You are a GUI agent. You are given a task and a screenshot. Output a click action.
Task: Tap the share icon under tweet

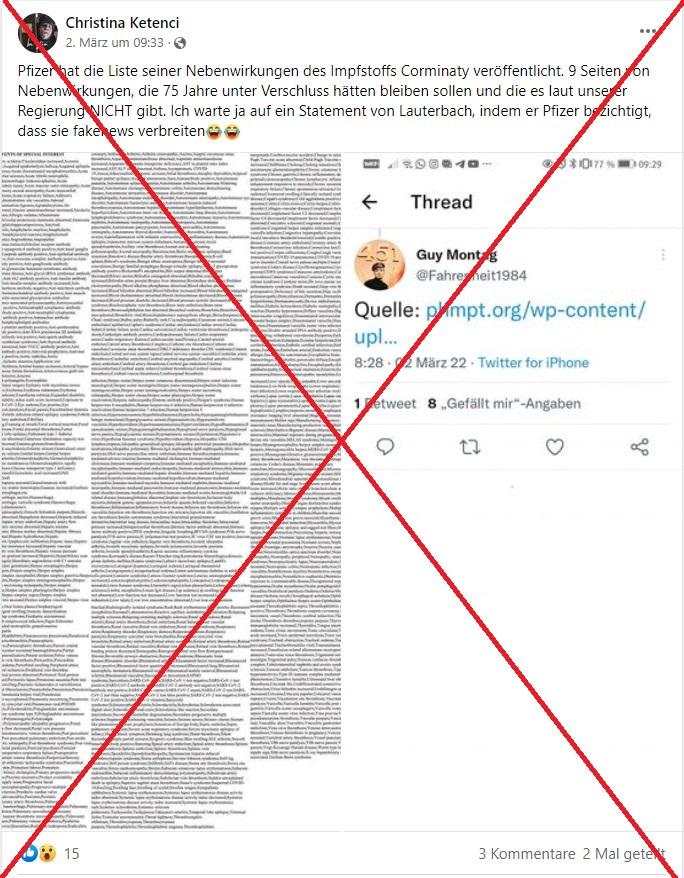(639, 447)
